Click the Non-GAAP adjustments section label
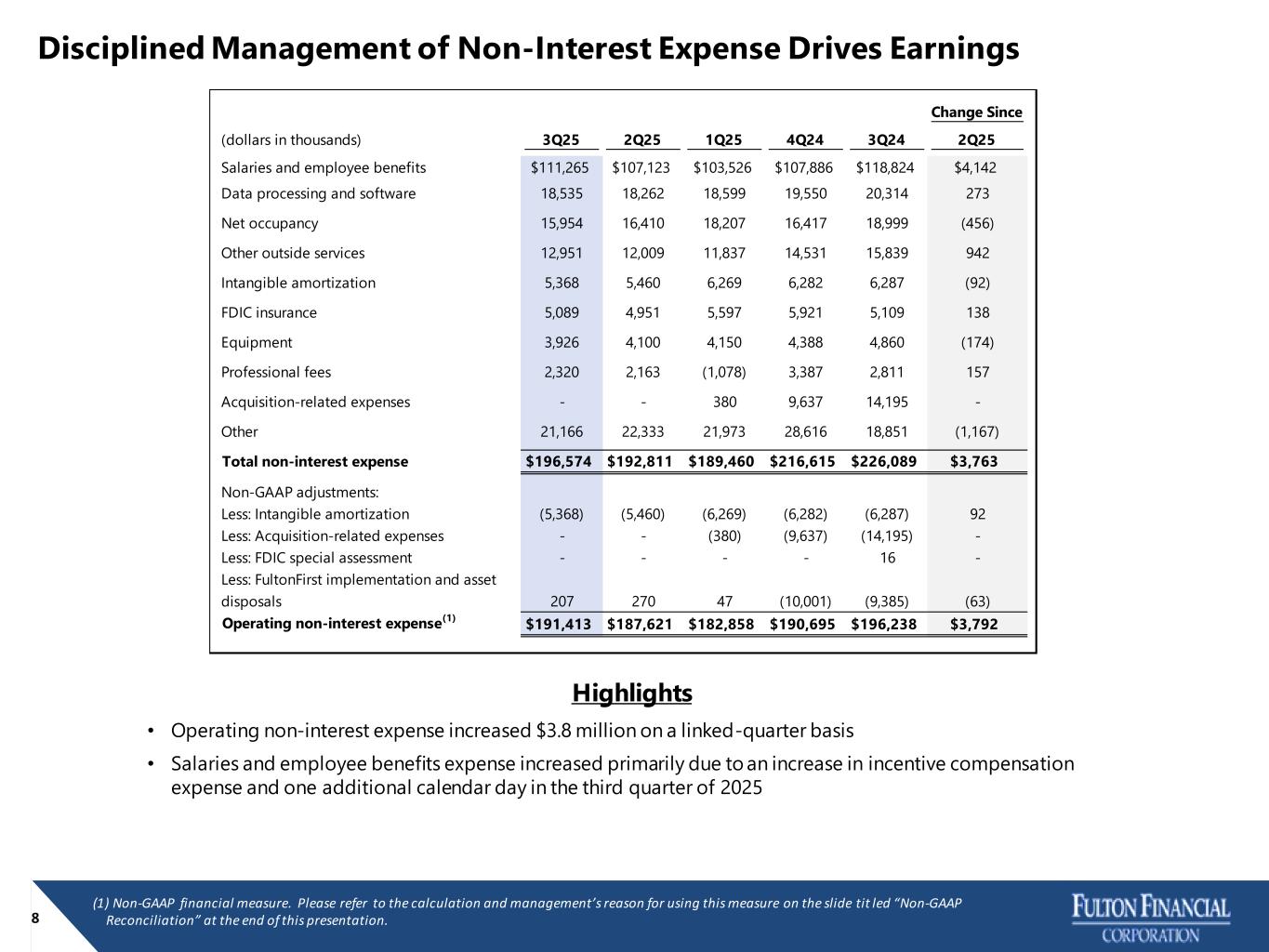Viewport: 1269px width, 952px height. point(299,493)
